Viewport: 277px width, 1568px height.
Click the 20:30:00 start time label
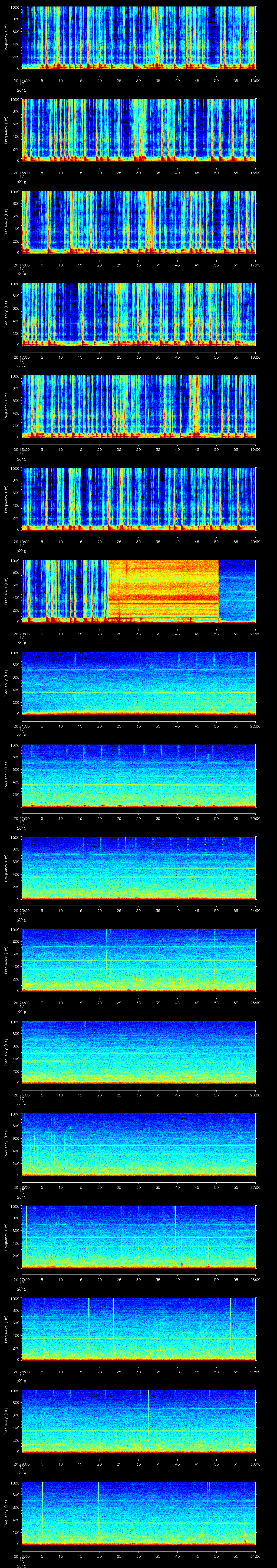point(22,1557)
